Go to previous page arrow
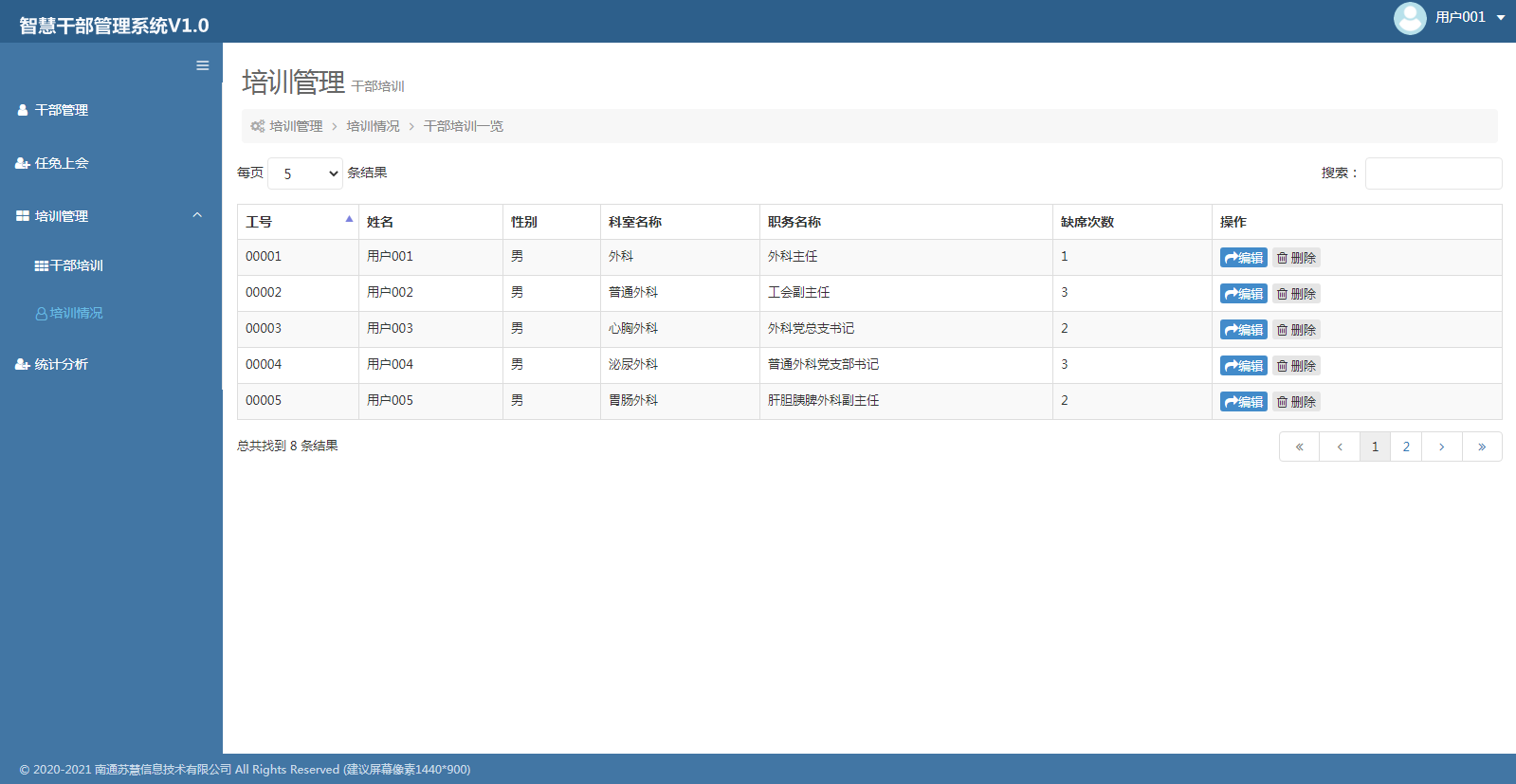1516x784 pixels. coord(1339,447)
